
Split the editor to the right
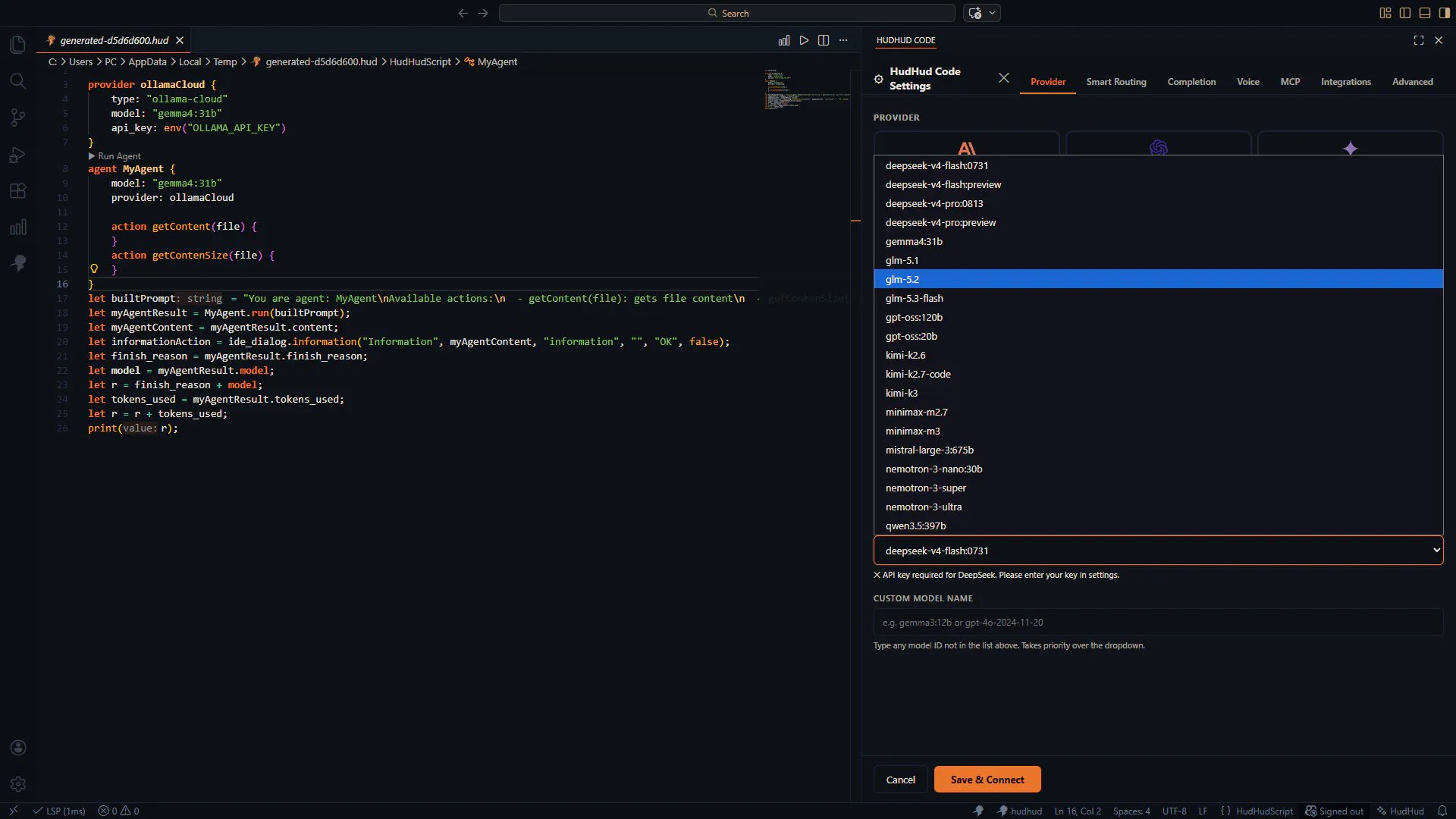pos(824,40)
